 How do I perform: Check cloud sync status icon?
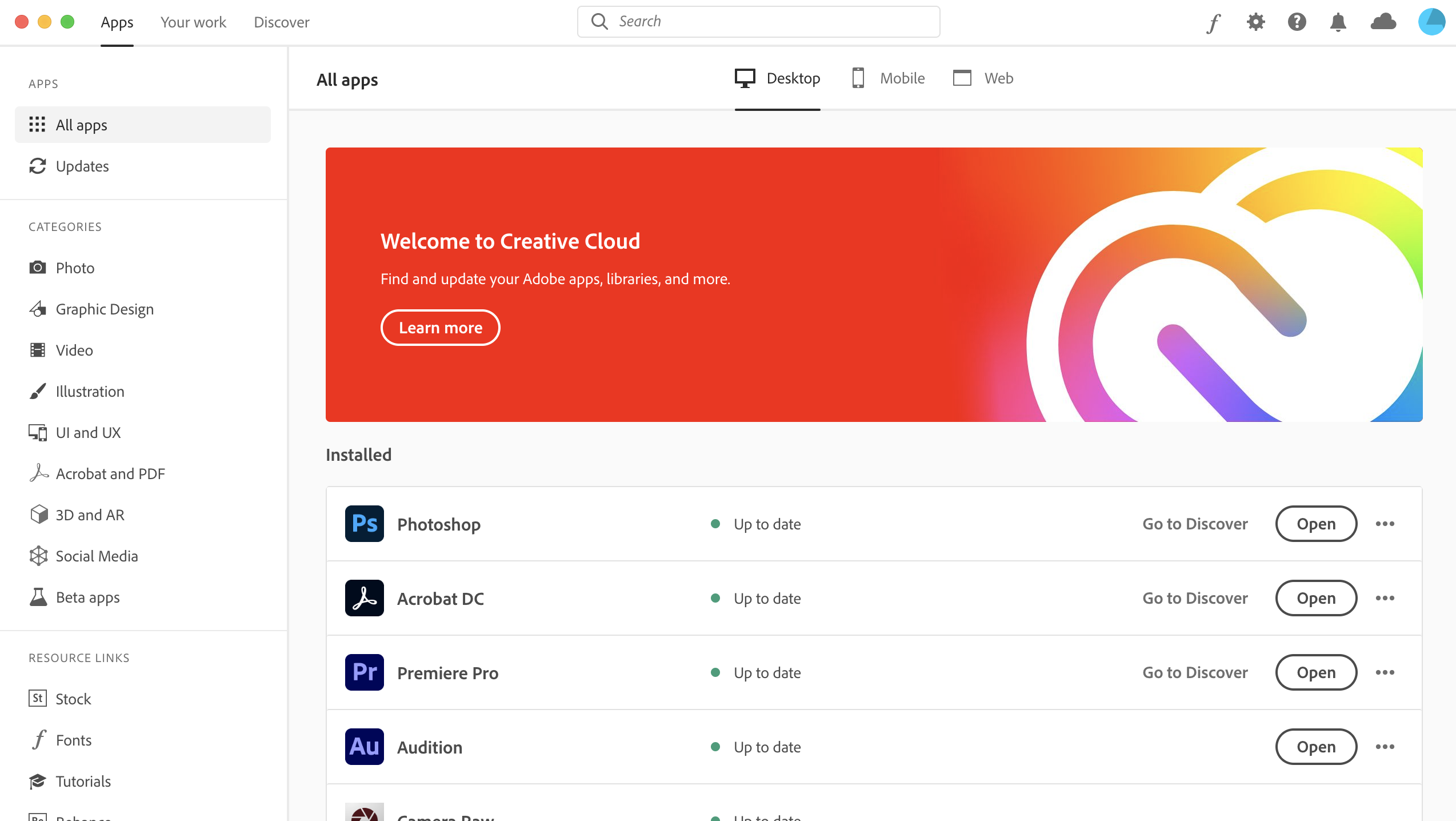tap(1383, 22)
